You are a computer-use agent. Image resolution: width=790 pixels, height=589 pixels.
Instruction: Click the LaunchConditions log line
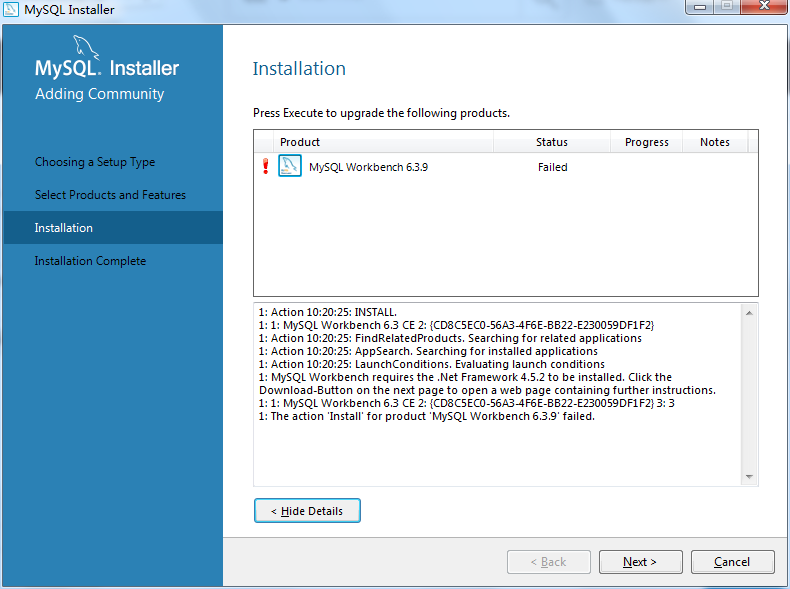click(431, 364)
